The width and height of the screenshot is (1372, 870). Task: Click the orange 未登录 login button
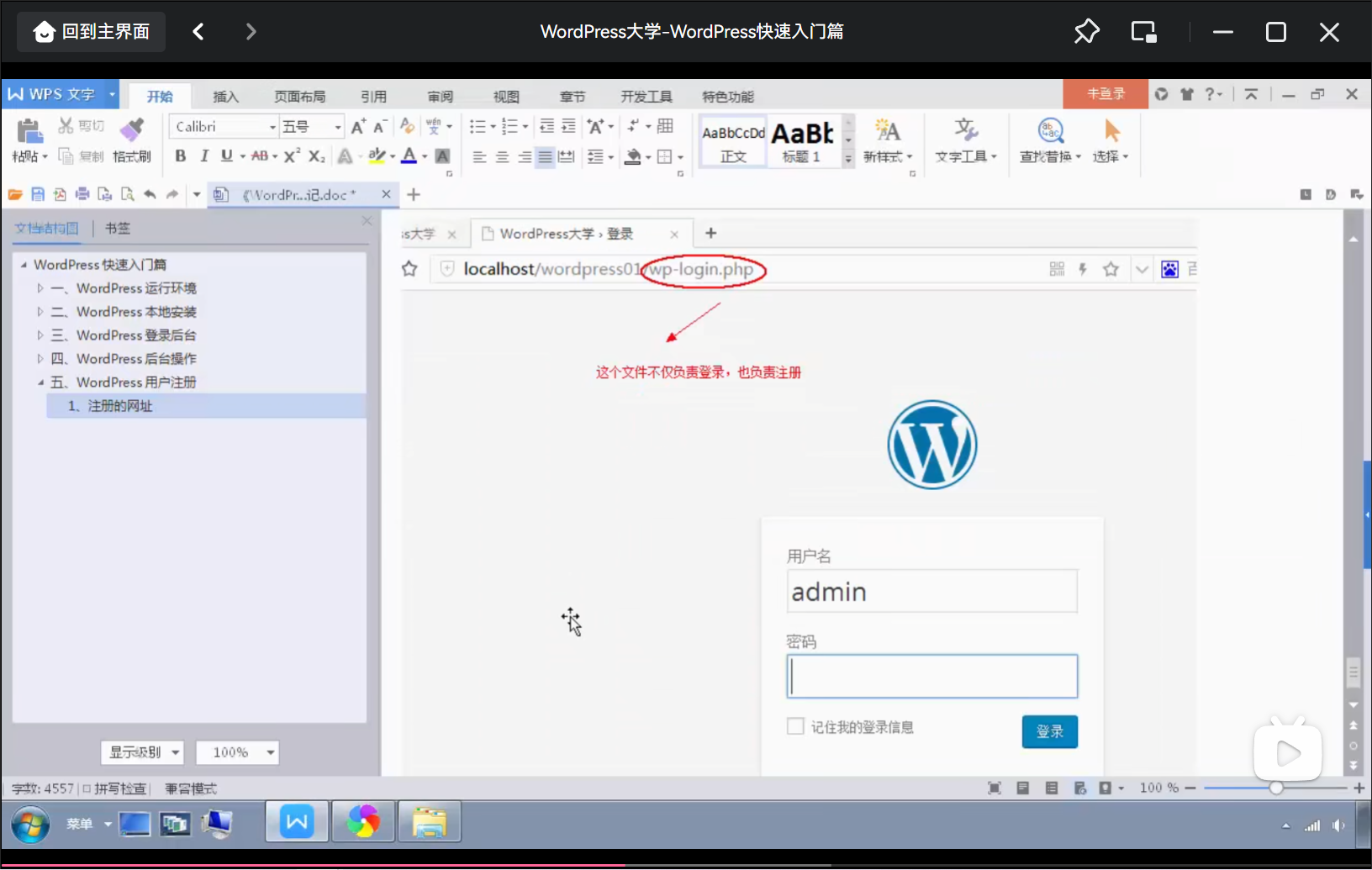1106,94
